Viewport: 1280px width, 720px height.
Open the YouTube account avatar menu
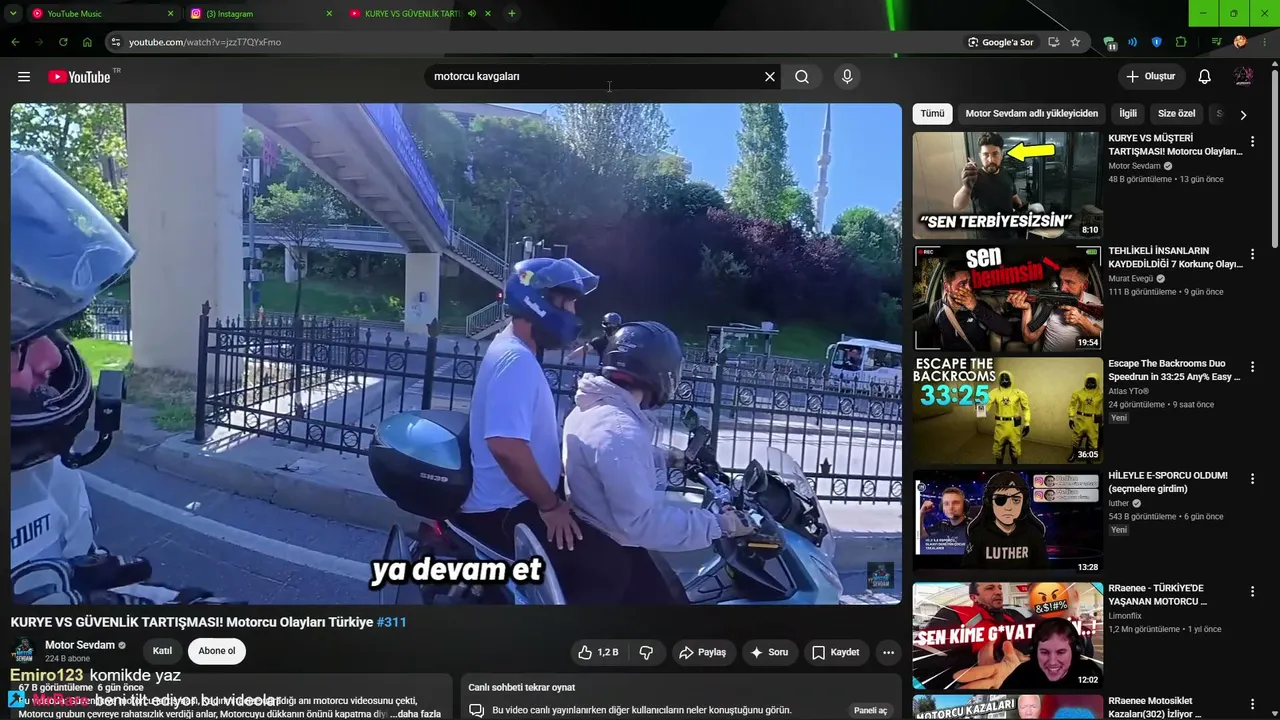tap(1243, 77)
